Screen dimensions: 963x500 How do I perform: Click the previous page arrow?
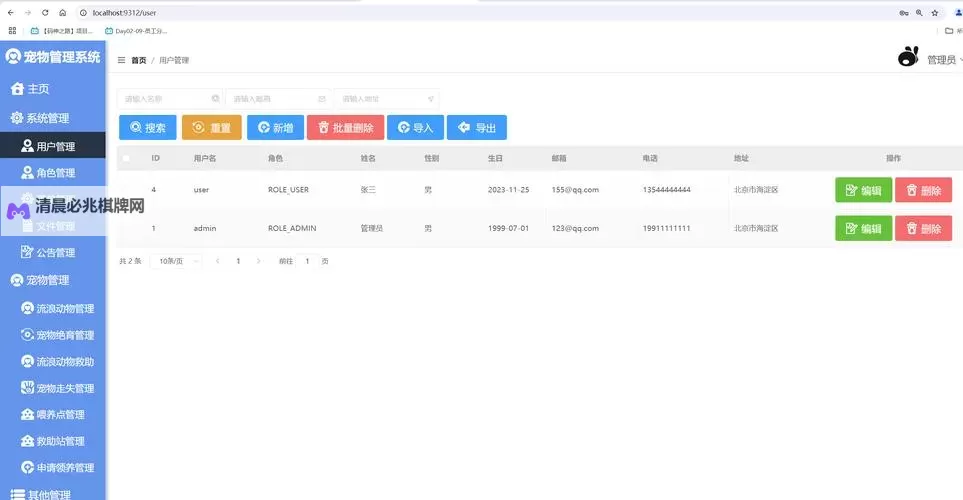point(217,261)
